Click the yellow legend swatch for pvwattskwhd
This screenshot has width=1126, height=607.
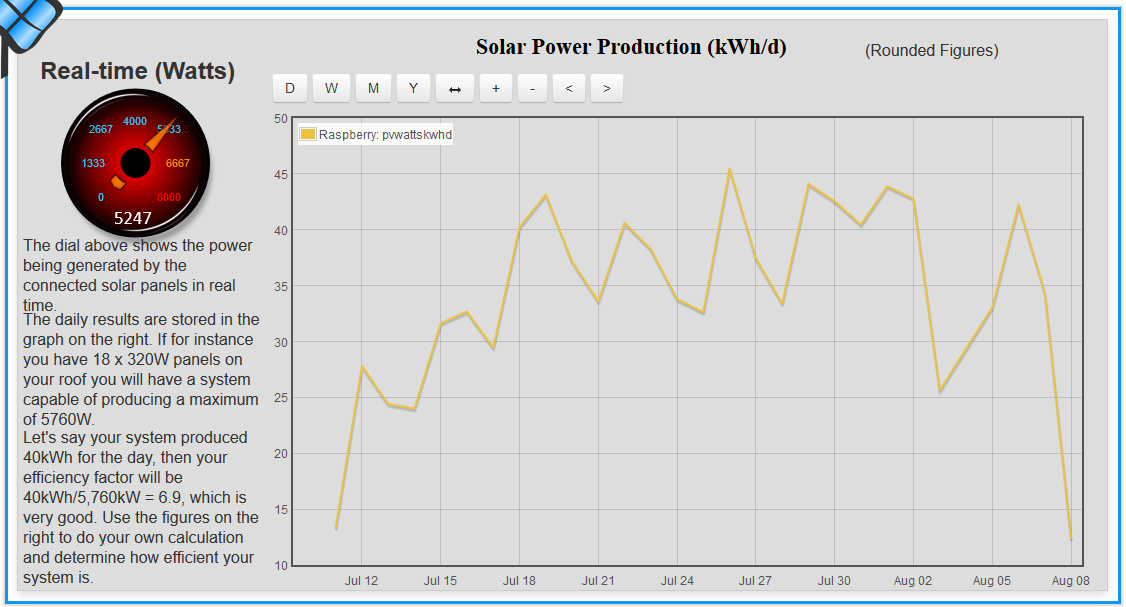308,134
